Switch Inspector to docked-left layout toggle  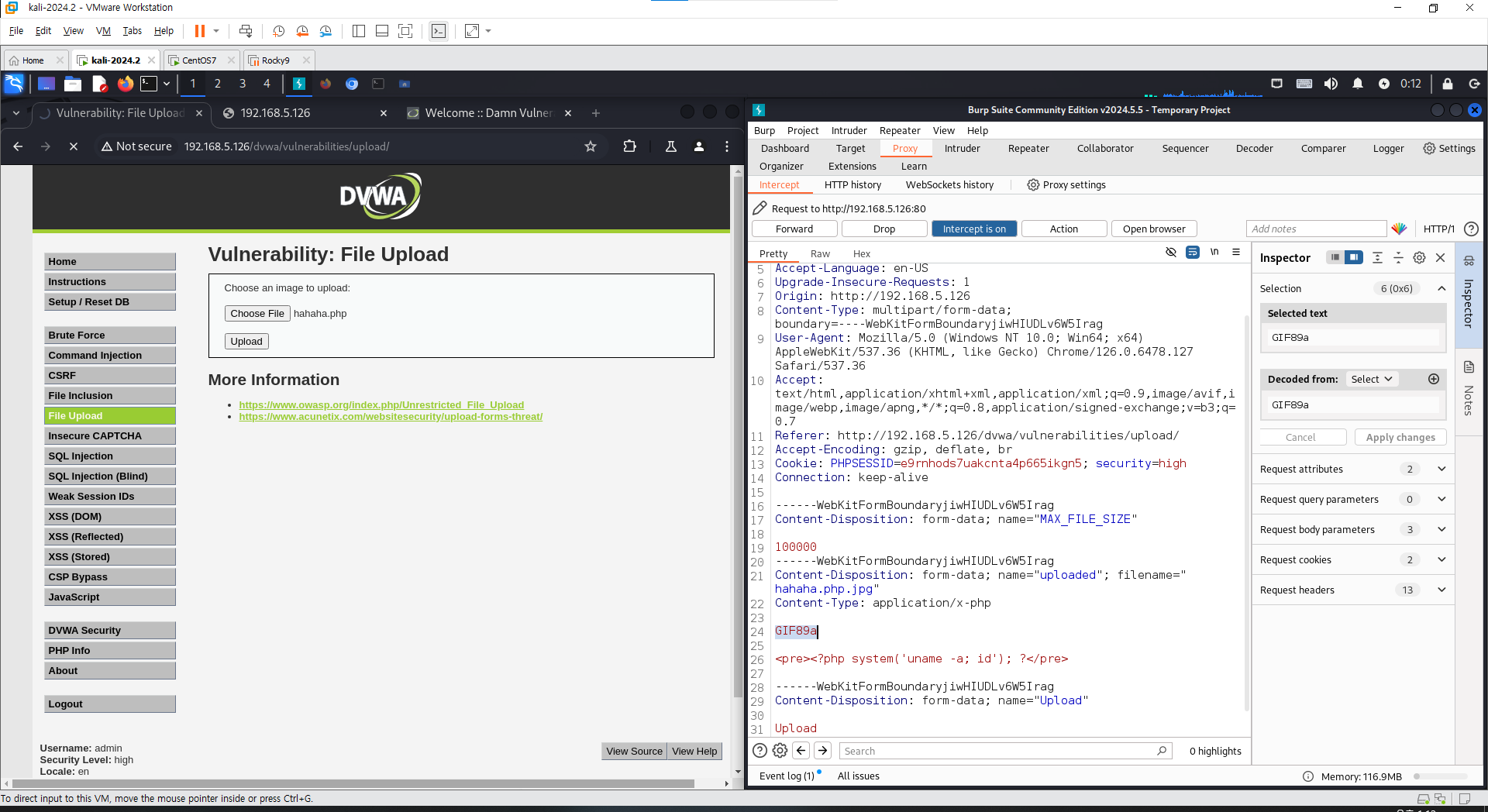[x=1335, y=257]
